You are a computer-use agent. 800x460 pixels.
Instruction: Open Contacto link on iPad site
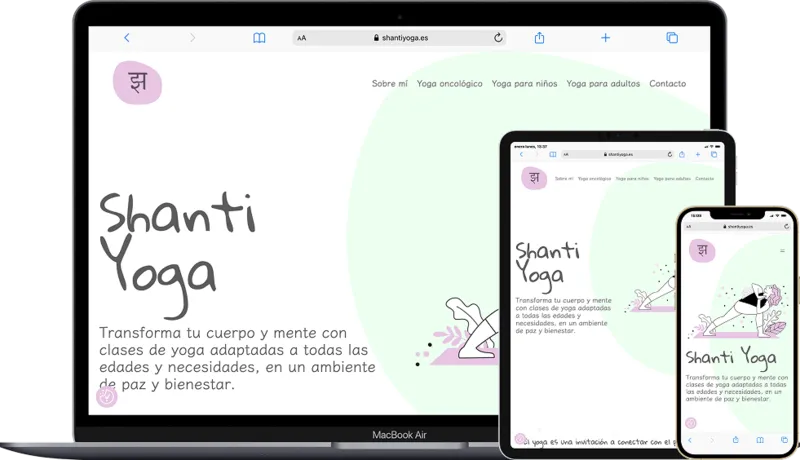click(705, 178)
